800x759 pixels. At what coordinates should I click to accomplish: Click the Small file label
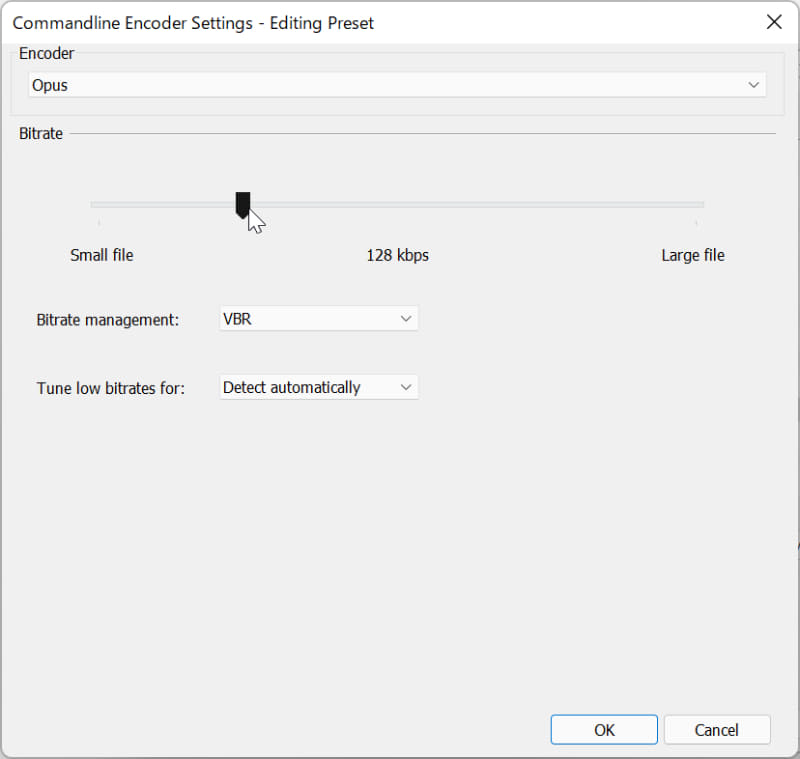point(101,255)
